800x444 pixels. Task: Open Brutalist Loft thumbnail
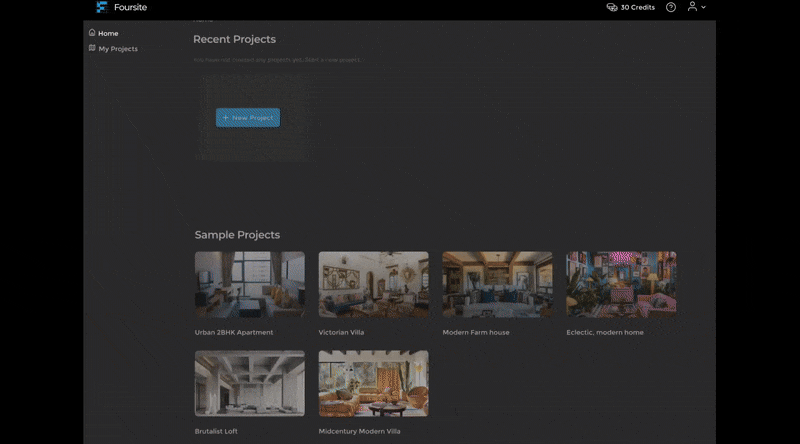coord(249,383)
